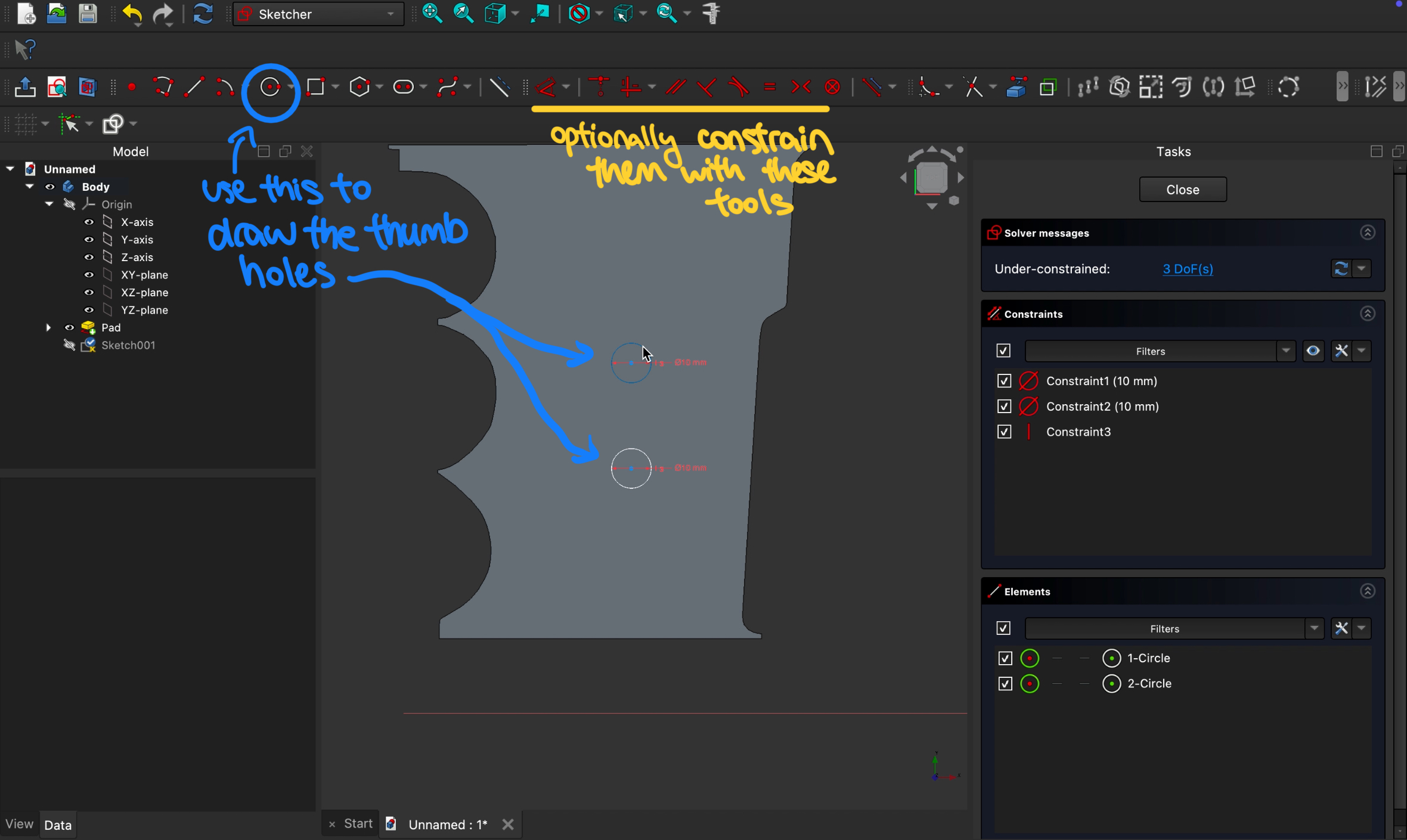The height and width of the screenshot is (840, 1407).
Task: Open the Sketcher workbench dropdown
Action: click(318, 14)
